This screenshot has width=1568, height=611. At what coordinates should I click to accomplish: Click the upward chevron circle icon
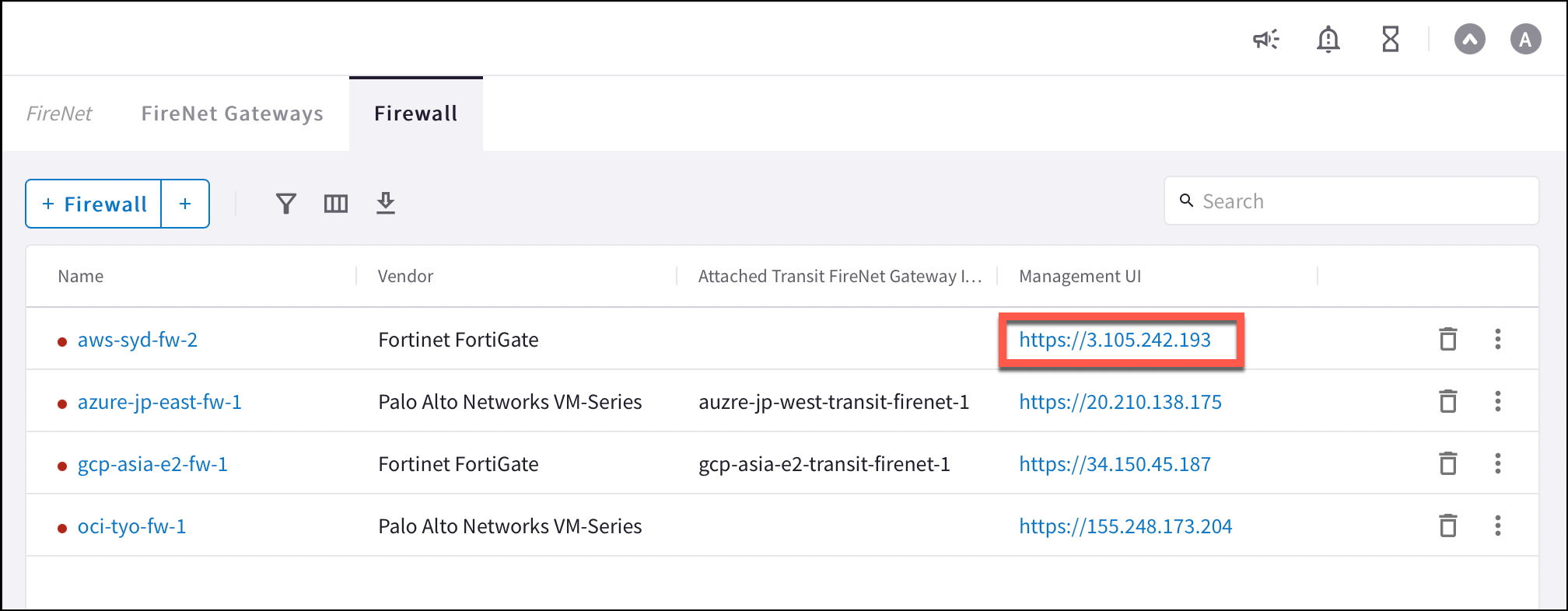(x=1470, y=38)
